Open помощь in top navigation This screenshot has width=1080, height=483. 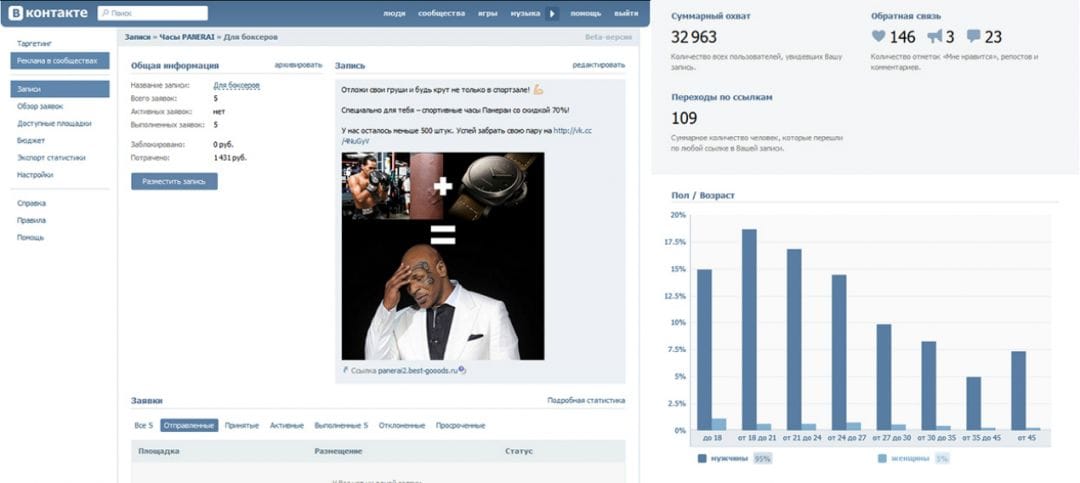(x=585, y=14)
